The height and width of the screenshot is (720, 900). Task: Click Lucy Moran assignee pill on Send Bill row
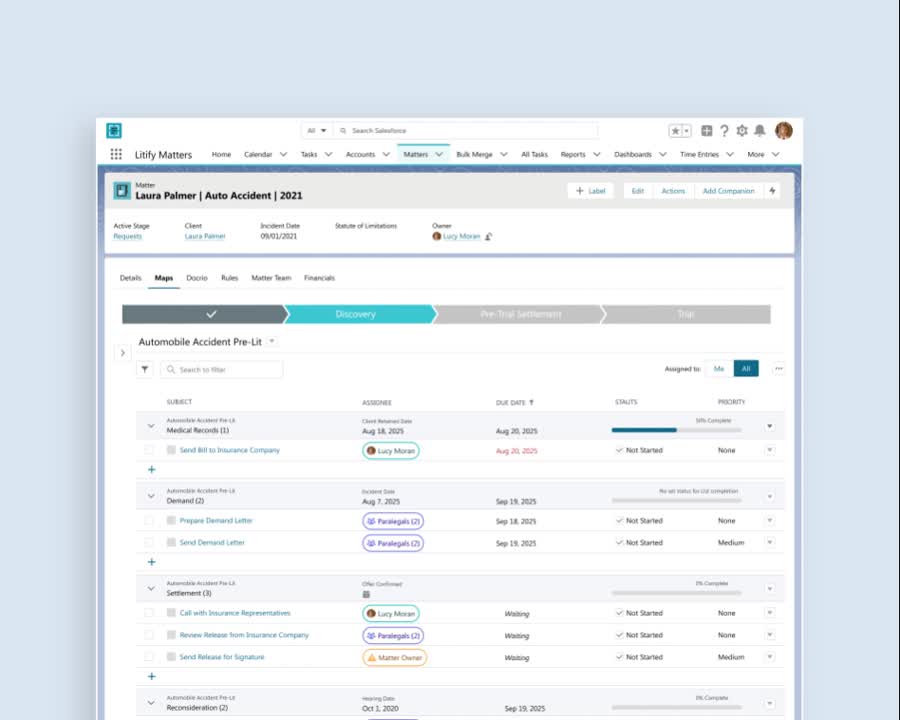(x=391, y=451)
